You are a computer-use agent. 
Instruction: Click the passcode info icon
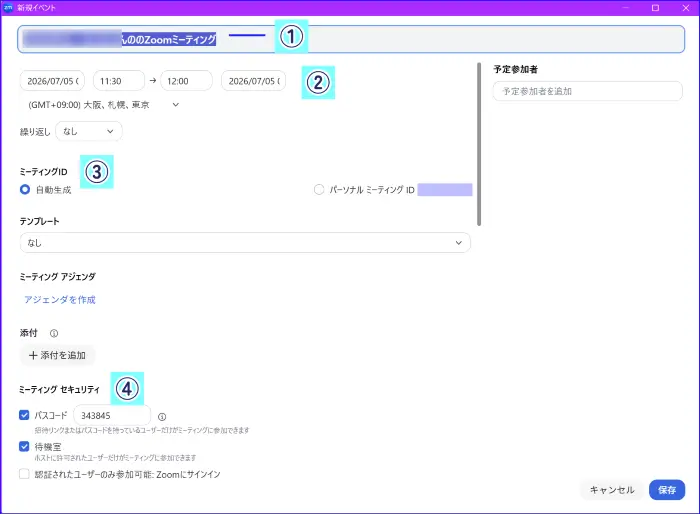click(x=162, y=417)
